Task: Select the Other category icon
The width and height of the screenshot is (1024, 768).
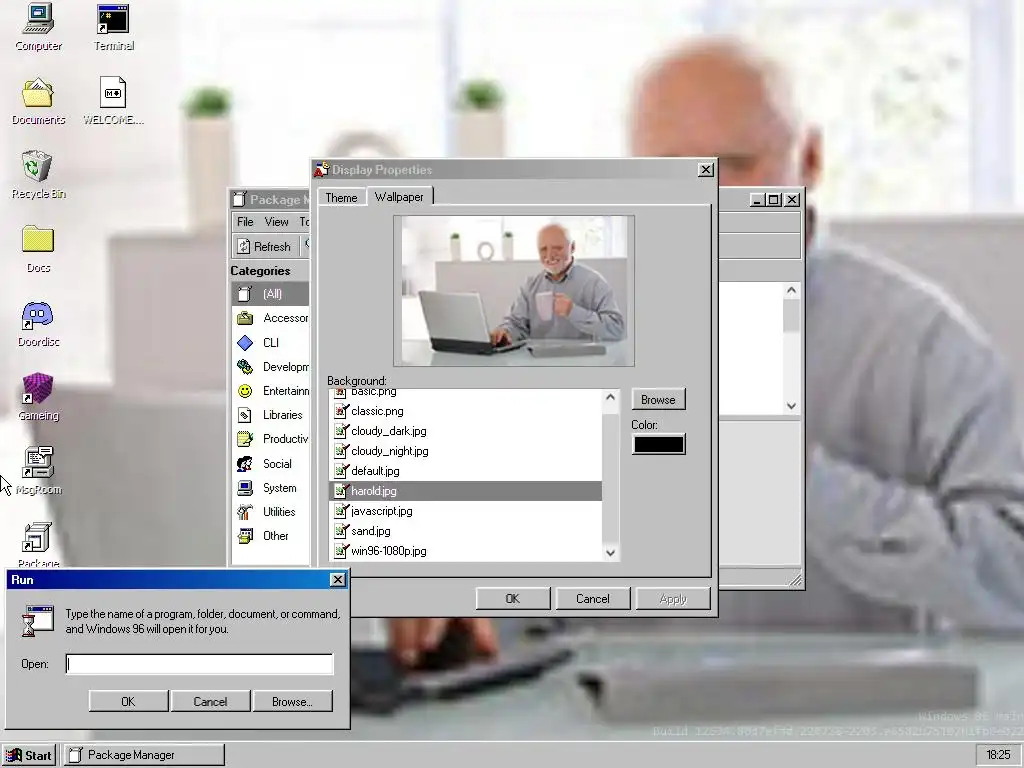Action: click(x=245, y=536)
